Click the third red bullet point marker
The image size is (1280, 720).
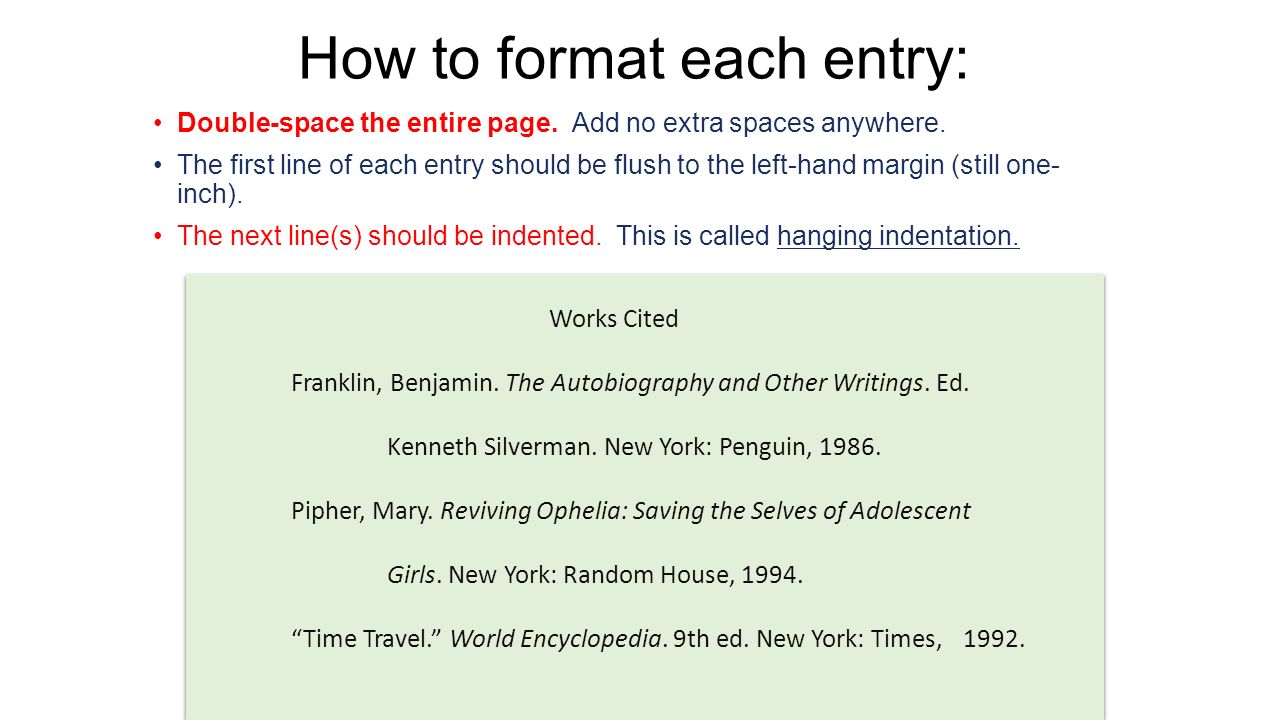(157, 237)
